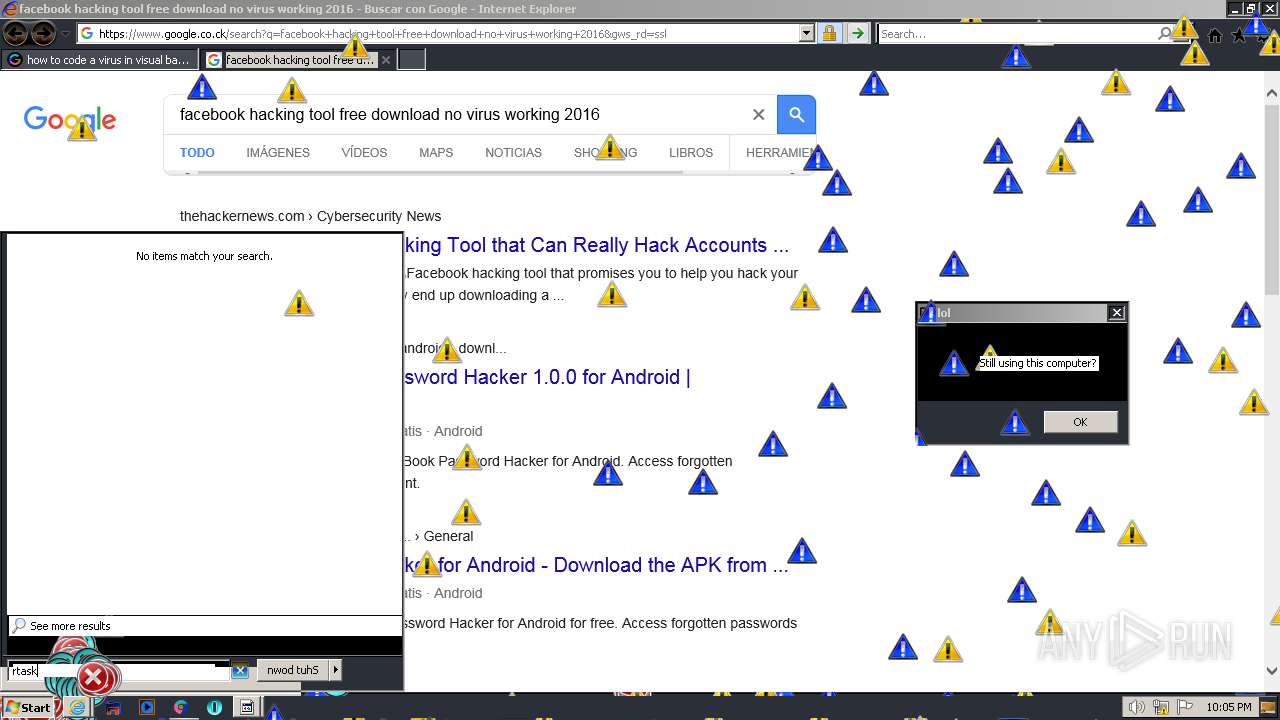Open 'Tool that Can Really Hack Accounts' result
This screenshot has height=720, width=1280.
(597, 245)
